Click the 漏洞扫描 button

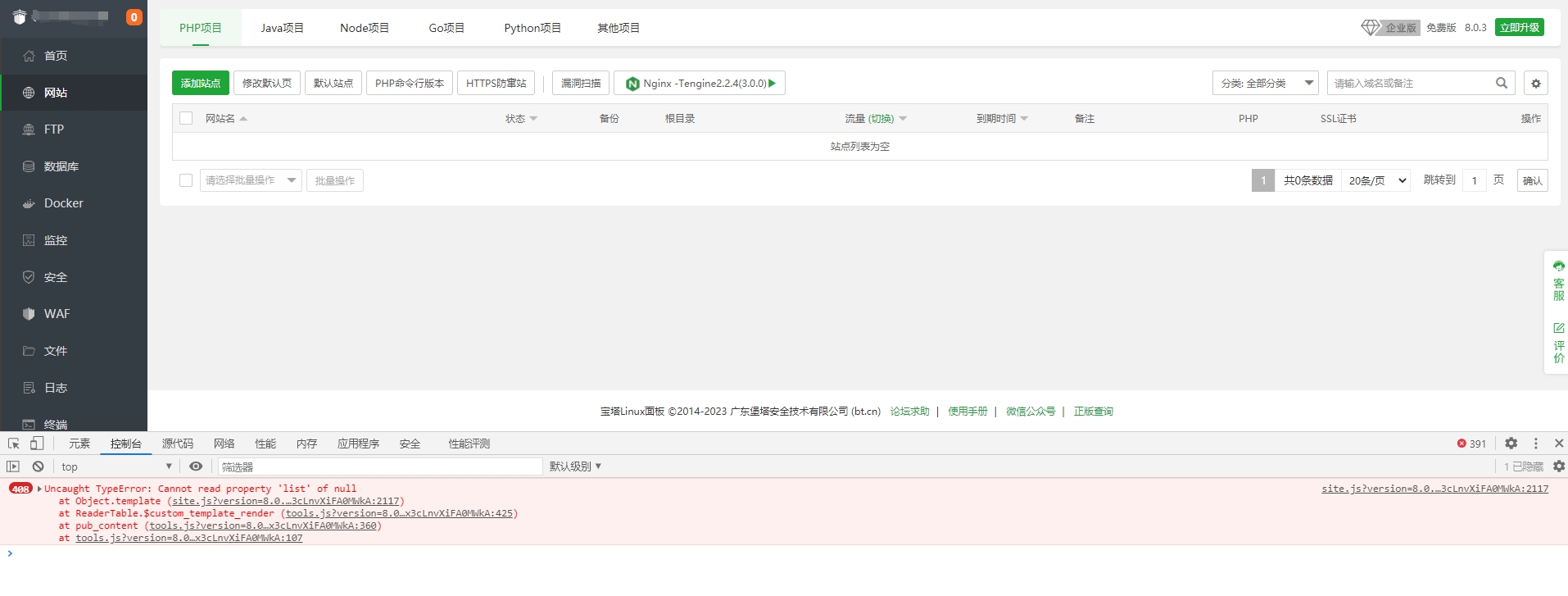581,83
